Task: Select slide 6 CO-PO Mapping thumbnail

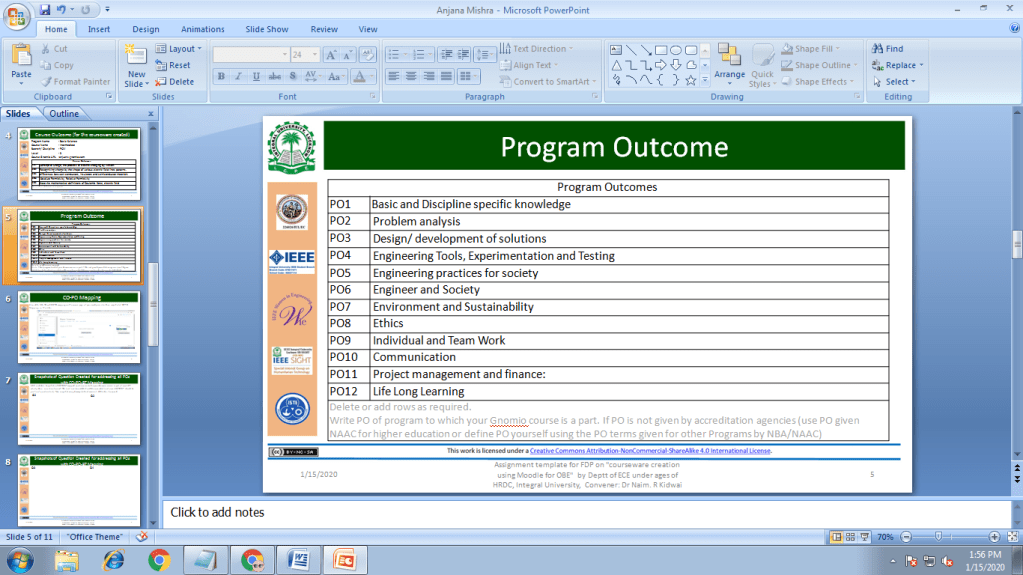Action: 79,327
